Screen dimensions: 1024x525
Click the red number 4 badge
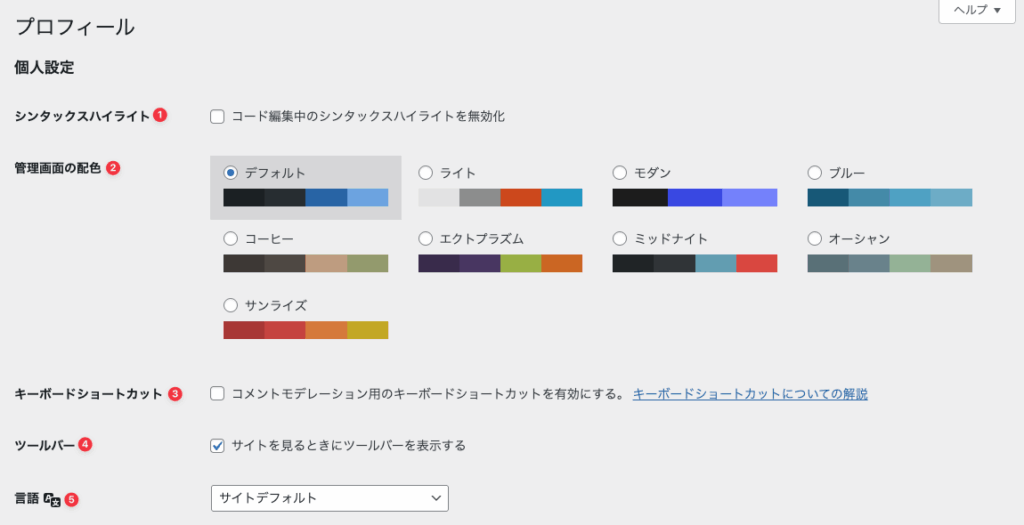pos(85,444)
